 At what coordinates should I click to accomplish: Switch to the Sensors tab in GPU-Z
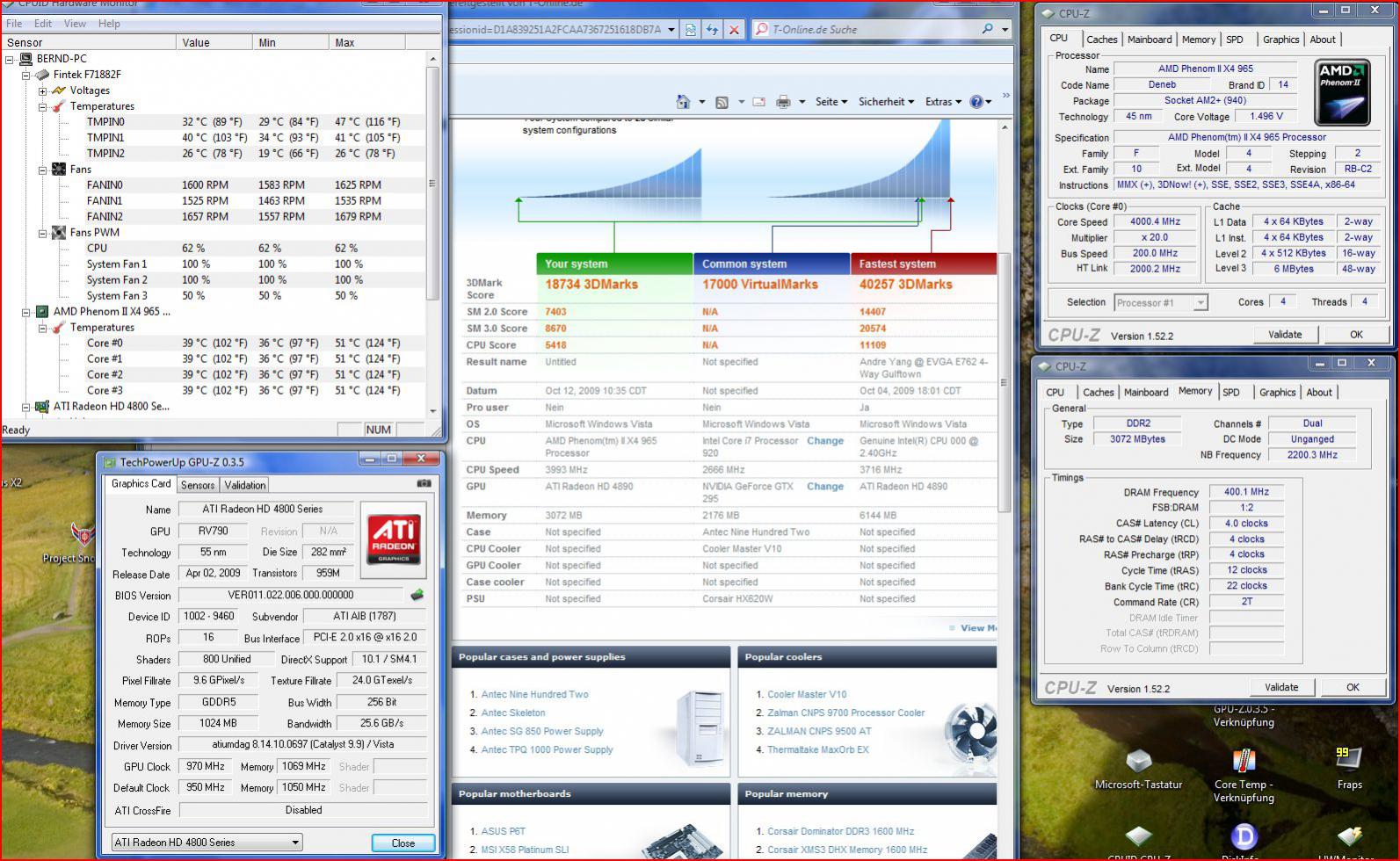(x=198, y=485)
